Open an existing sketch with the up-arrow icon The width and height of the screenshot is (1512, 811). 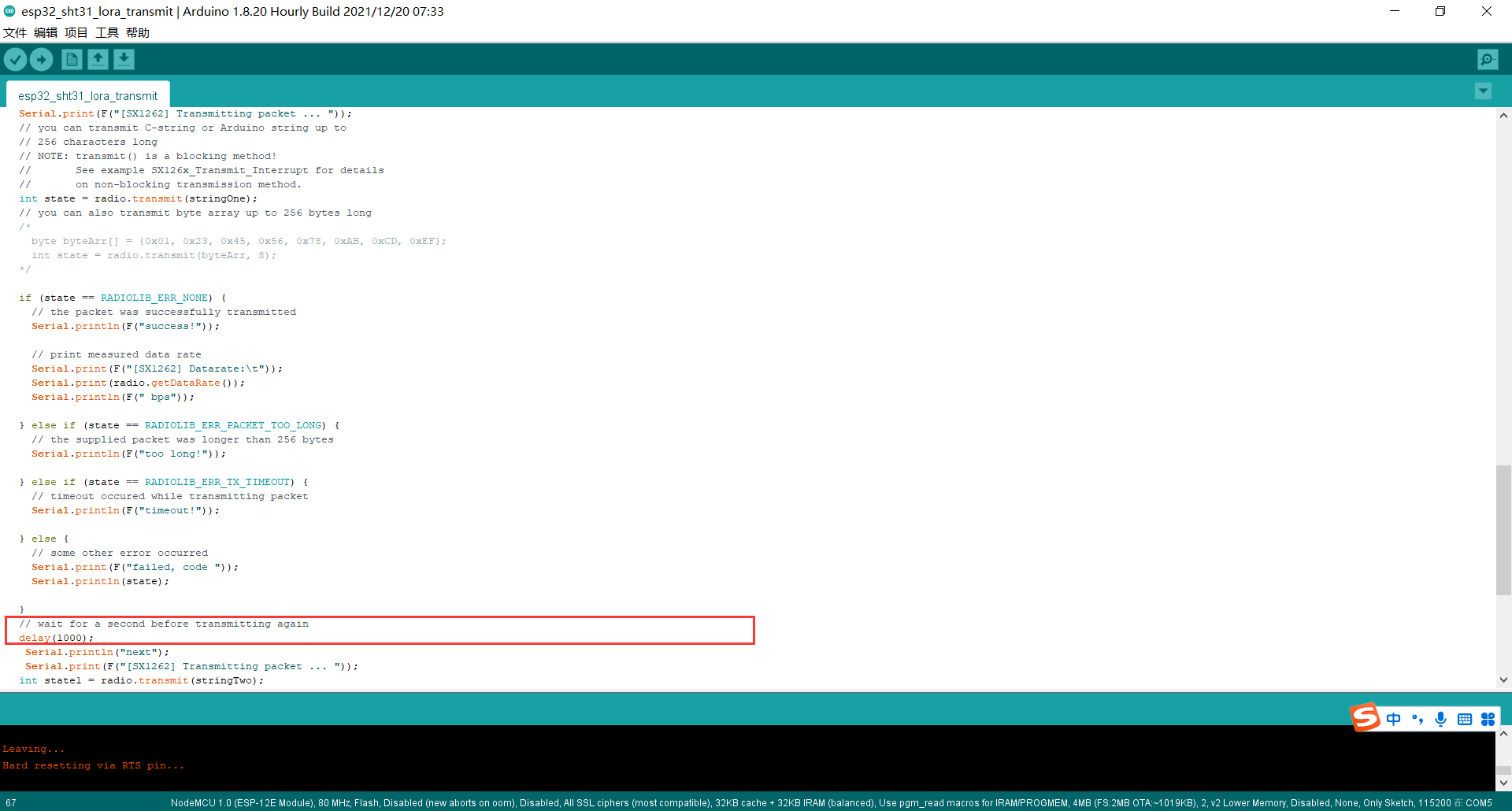(x=98, y=59)
